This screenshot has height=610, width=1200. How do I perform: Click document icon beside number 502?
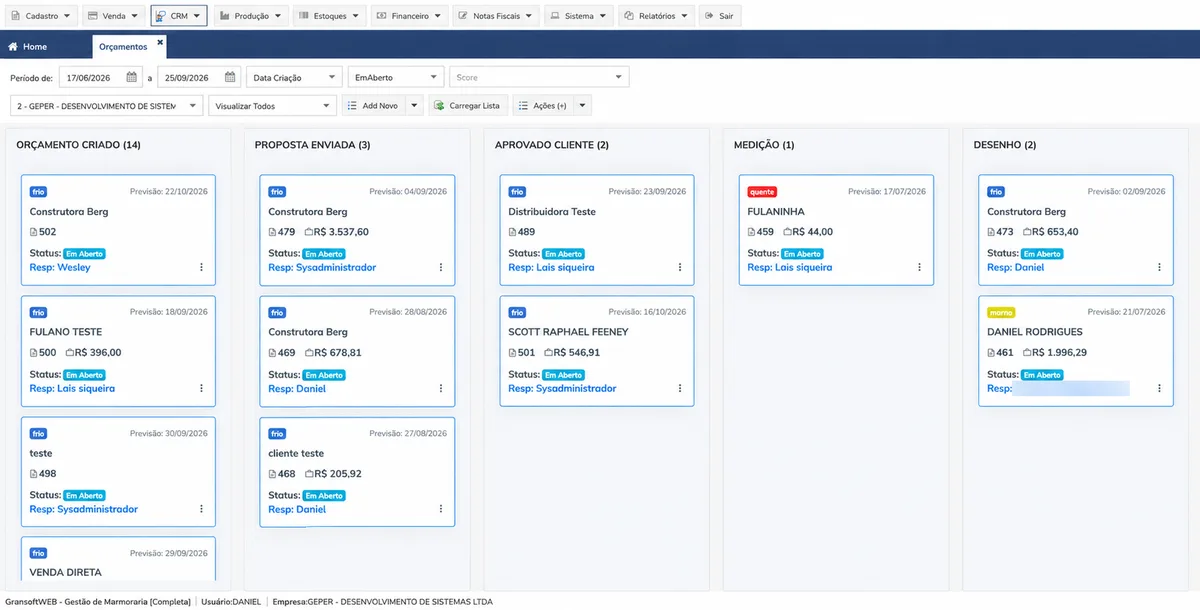(x=33, y=232)
